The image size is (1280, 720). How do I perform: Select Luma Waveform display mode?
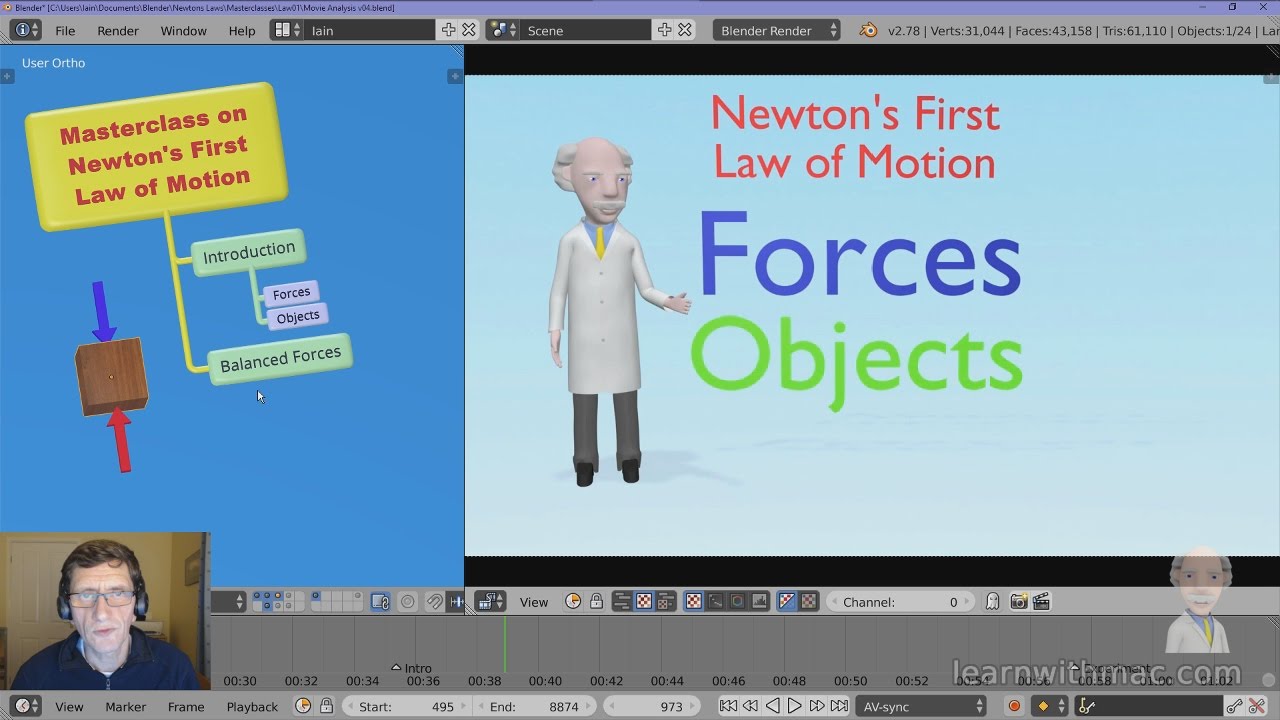(716, 602)
